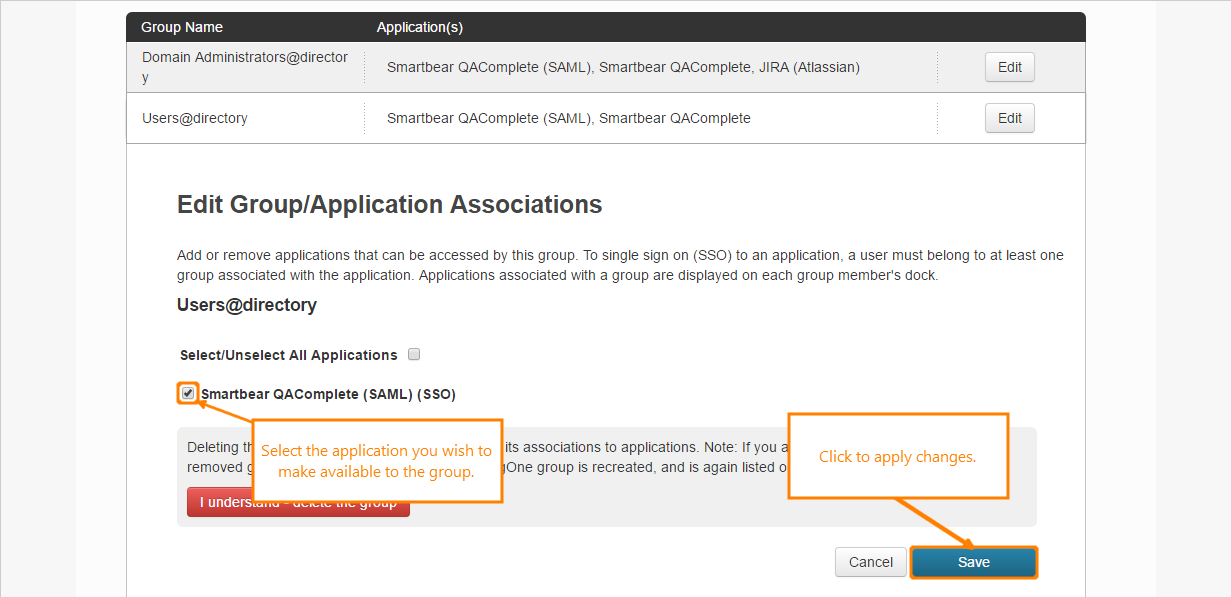Click the 'Select the application' orange callout box
The image size is (1231, 597).
point(376,461)
